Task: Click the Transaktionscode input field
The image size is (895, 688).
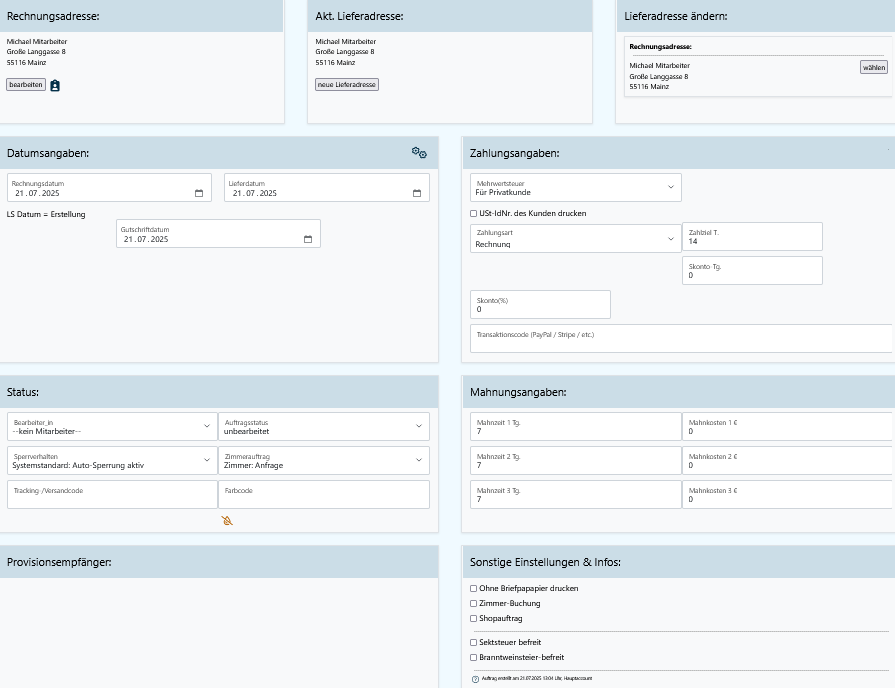Action: (680, 339)
